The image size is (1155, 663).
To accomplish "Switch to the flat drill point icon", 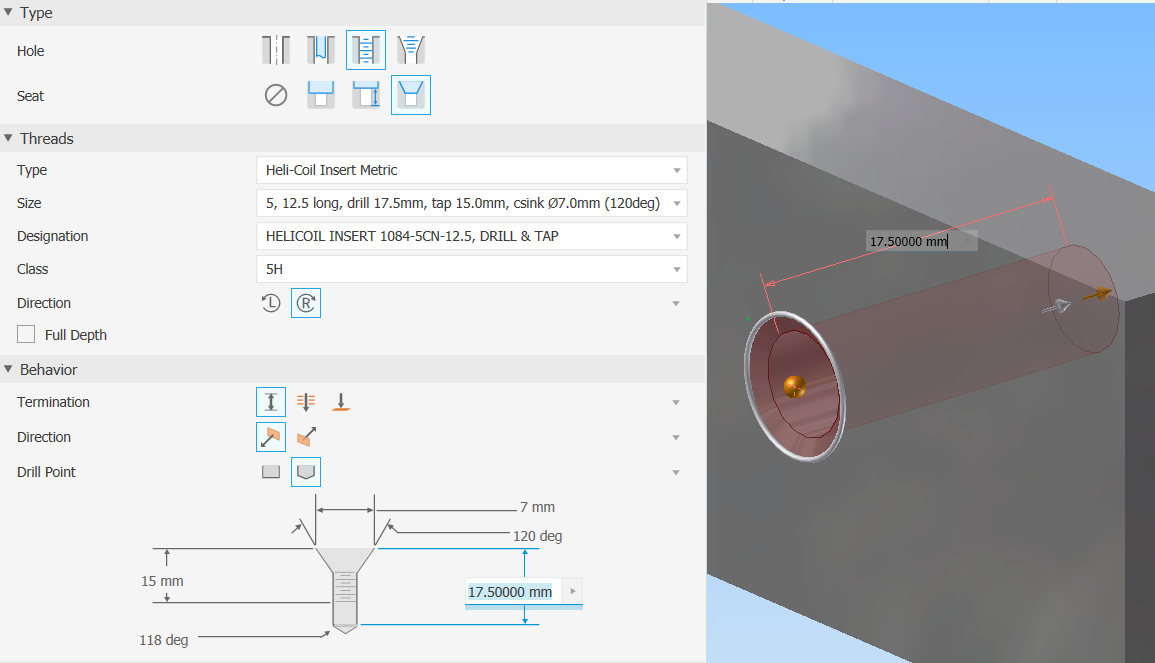I will [270, 471].
